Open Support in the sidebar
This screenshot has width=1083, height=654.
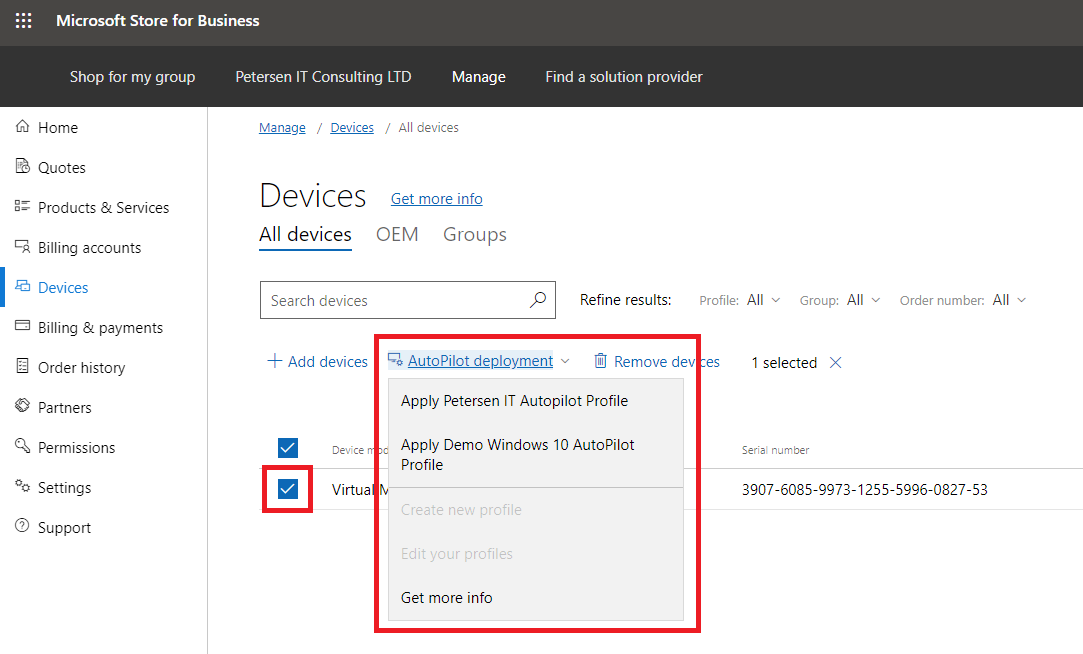pos(64,528)
